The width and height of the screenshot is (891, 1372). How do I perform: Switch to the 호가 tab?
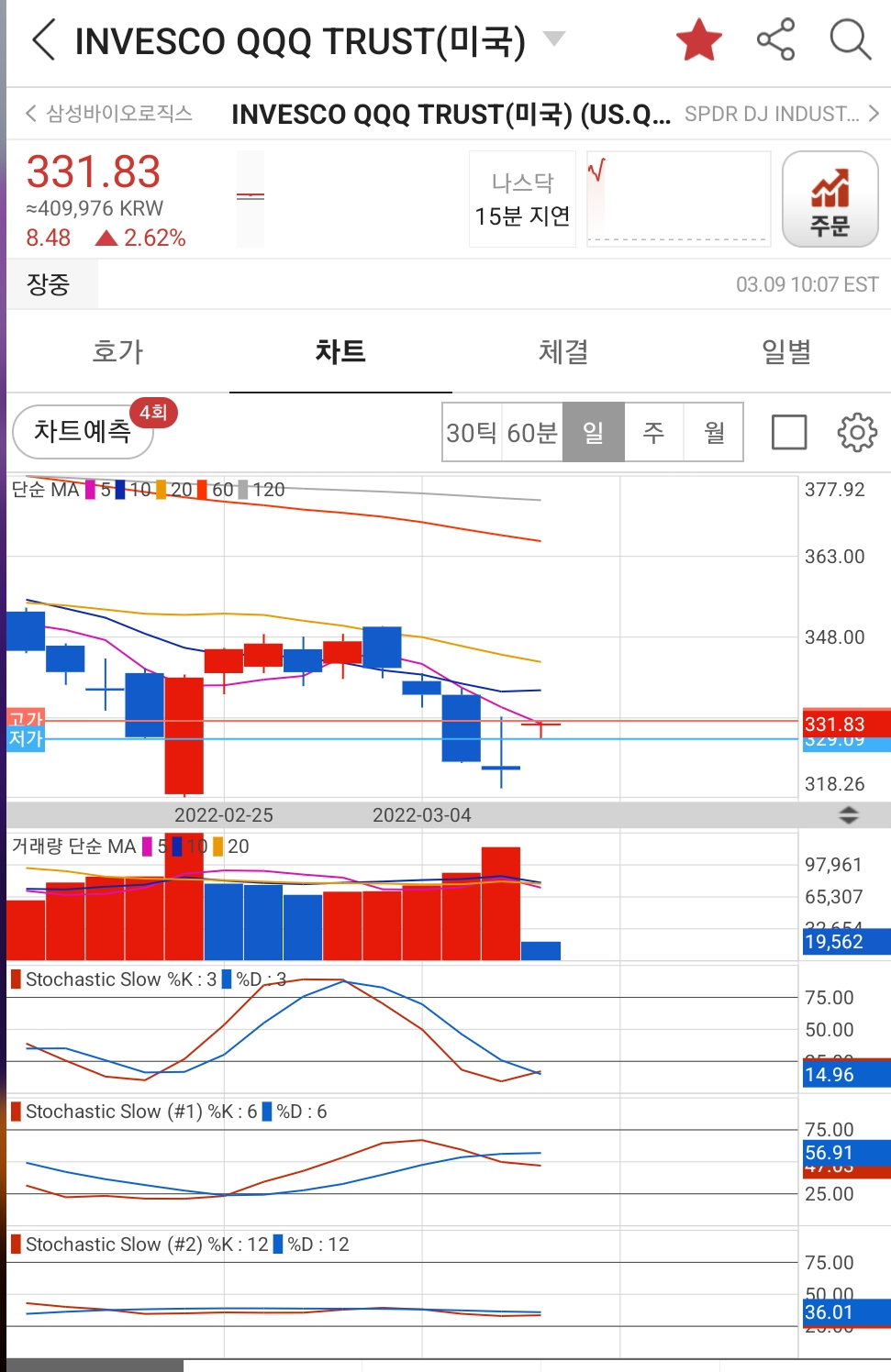click(x=117, y=352)
